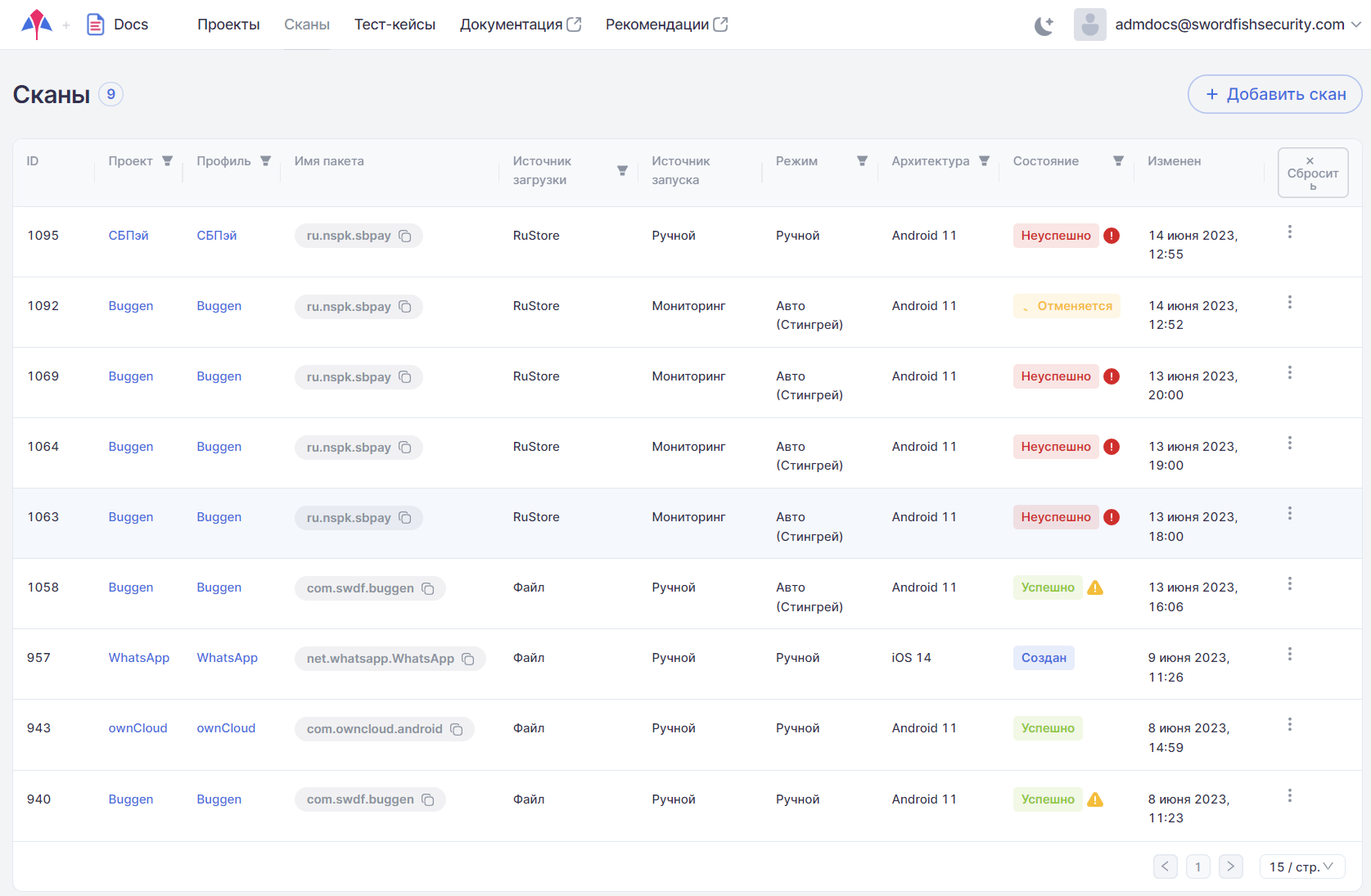The height and width of the screenshot is (896, 1371).
Task: Open Документация external link
Action: [521, 25]
